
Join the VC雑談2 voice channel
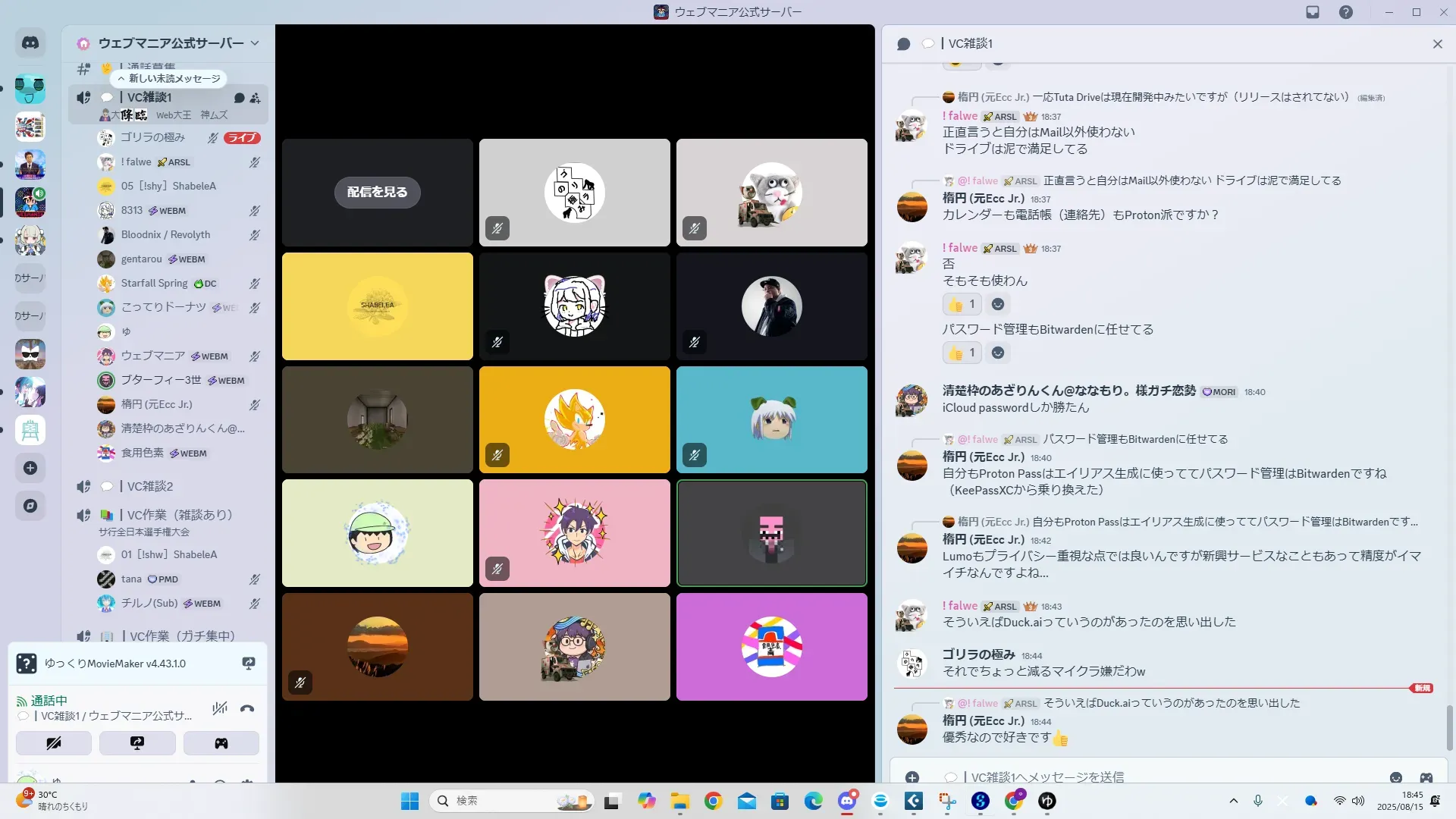click(149, 486)
